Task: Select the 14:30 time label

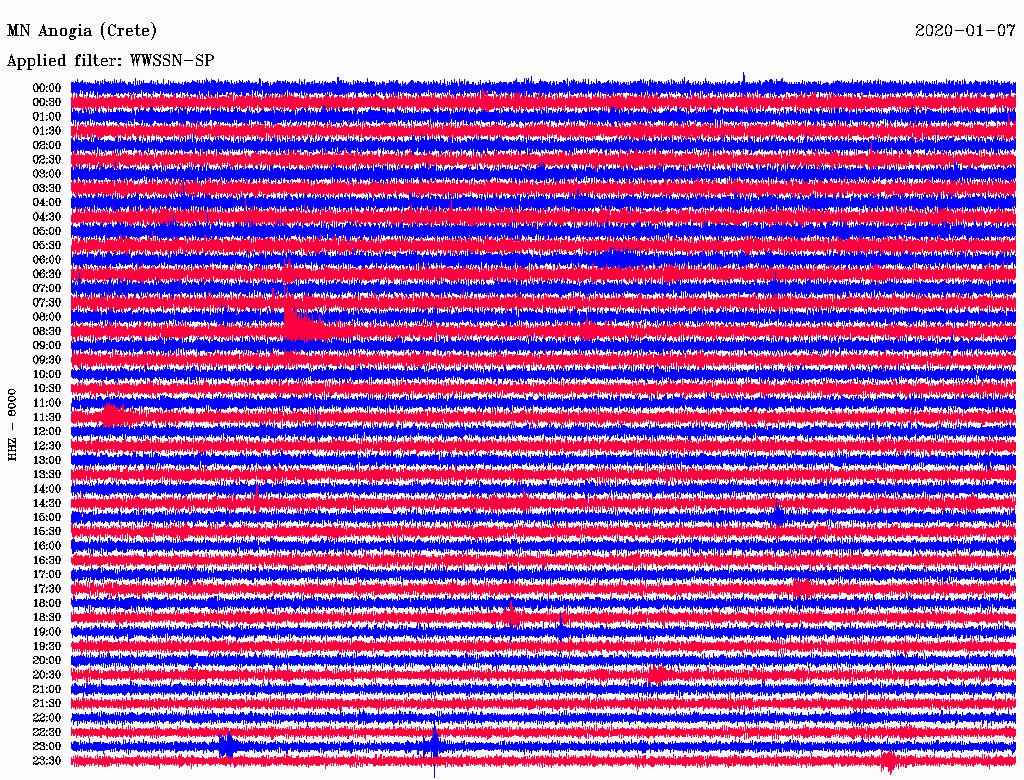Action: pyautogui.click(x=47, y=504)
